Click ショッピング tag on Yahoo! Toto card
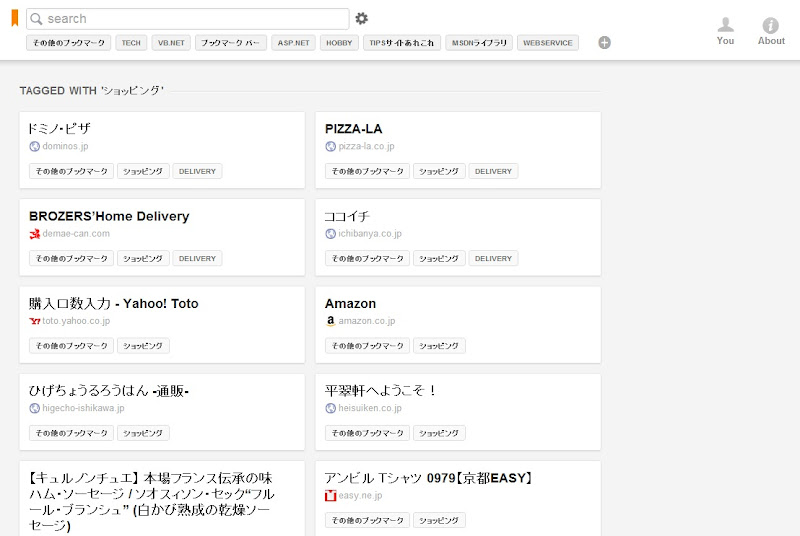Image resolution: width=800 pixels, height=536 pixels. 143,346
